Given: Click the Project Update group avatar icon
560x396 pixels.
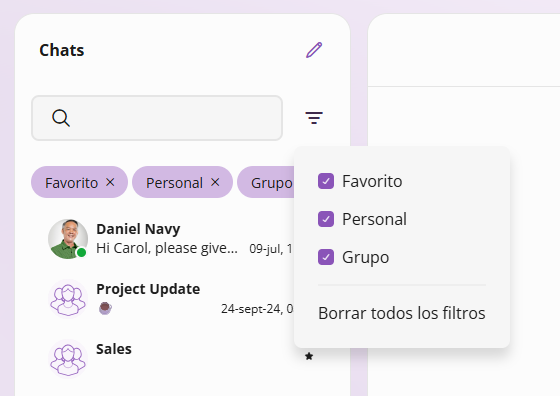Looking at the screenshot, I should coord(68,299).
